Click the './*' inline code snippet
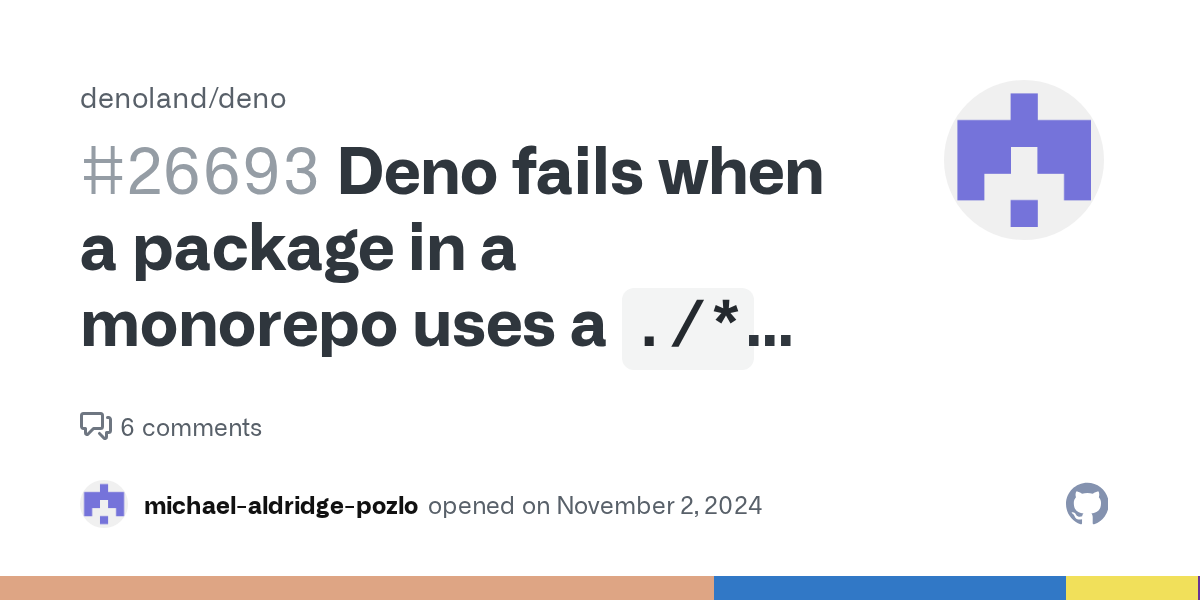1200x600 pixels. [687, 328]
